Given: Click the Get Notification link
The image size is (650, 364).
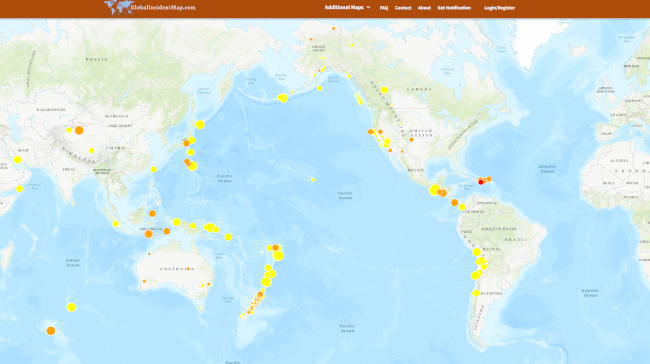Looking at the screenshot, I should [454, 8].
